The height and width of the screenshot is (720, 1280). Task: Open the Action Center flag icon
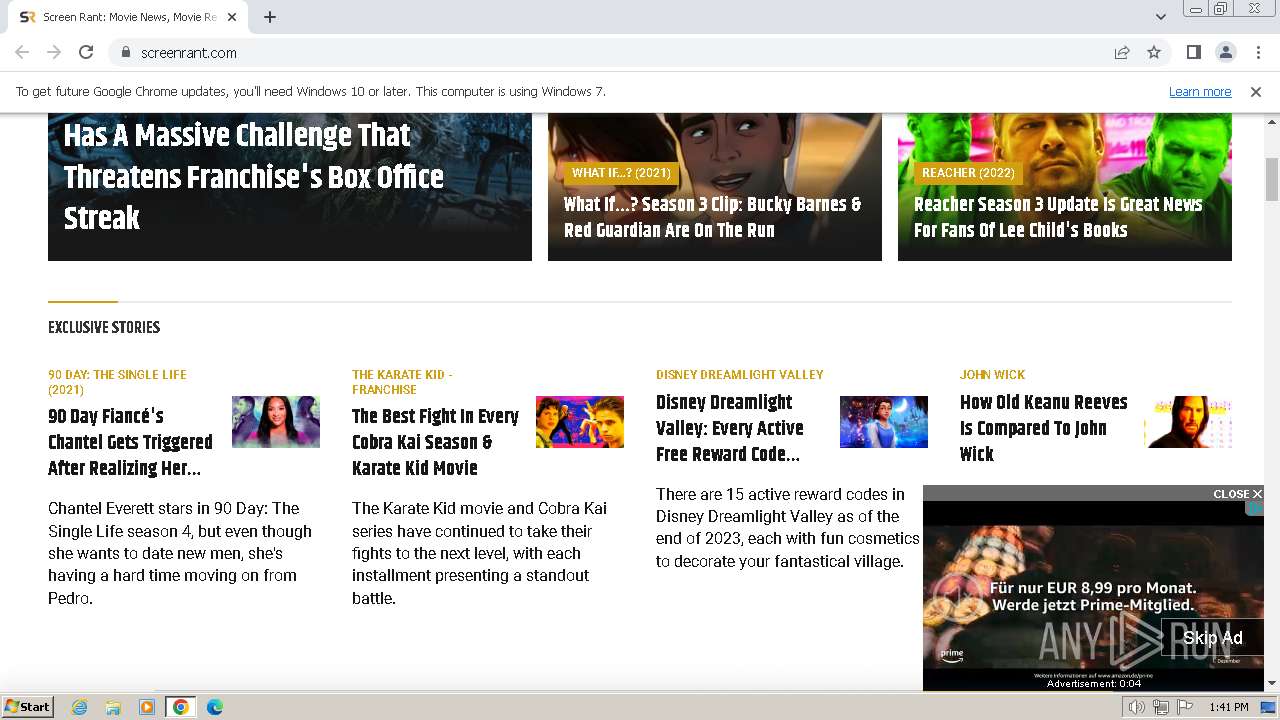[1185, 707]
